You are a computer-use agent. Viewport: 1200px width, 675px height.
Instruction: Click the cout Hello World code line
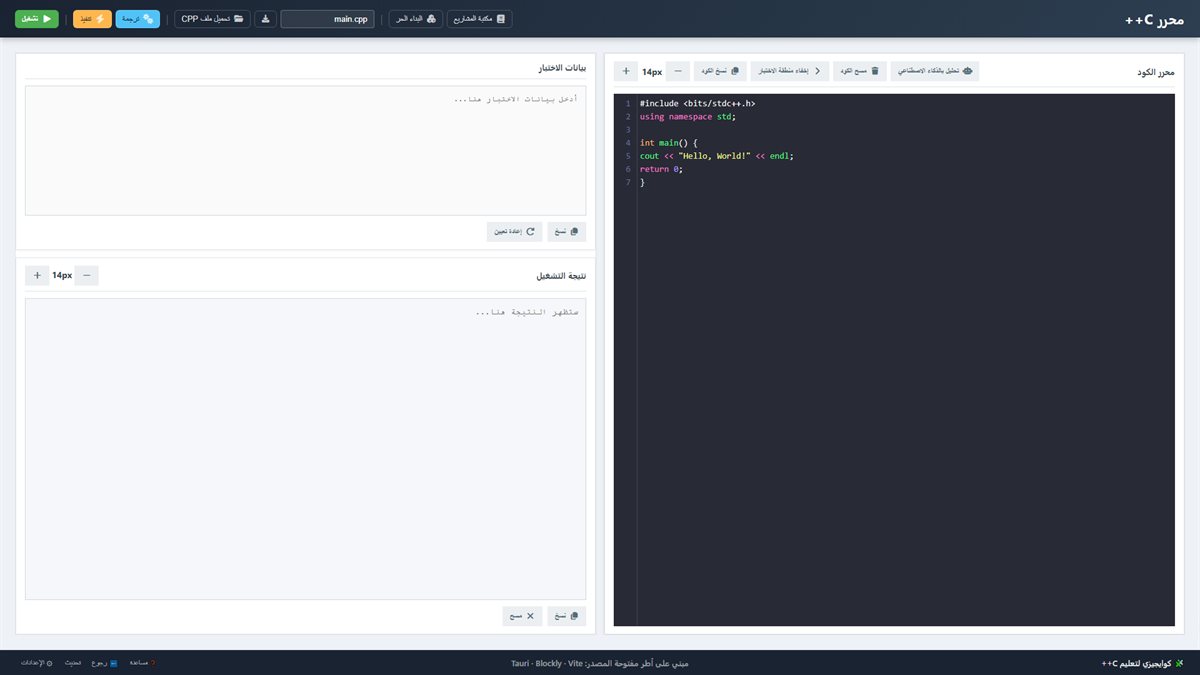(716, 156)
